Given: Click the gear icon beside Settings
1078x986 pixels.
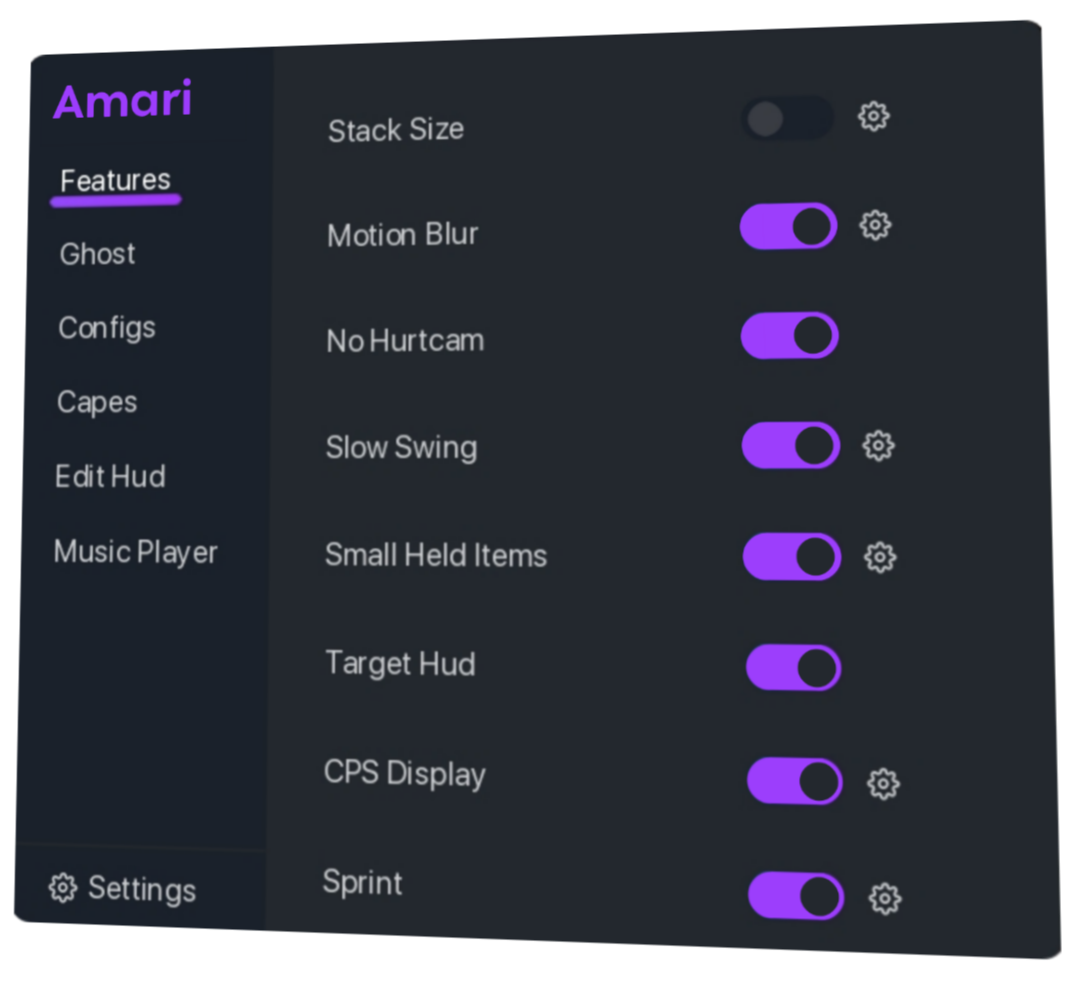Looking at the screenshot, I should coord(63,887).
